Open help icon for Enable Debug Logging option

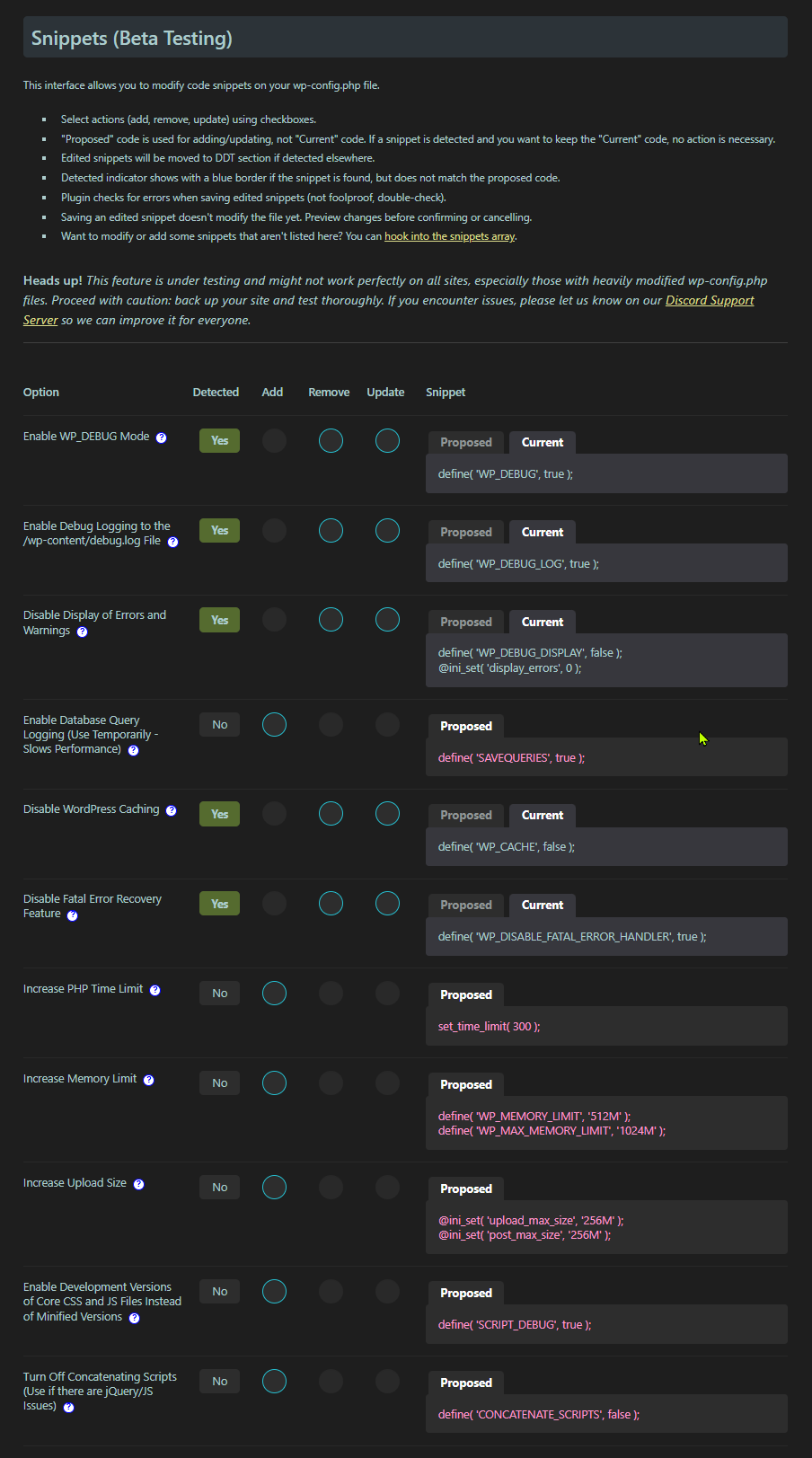tap(172, 542)
